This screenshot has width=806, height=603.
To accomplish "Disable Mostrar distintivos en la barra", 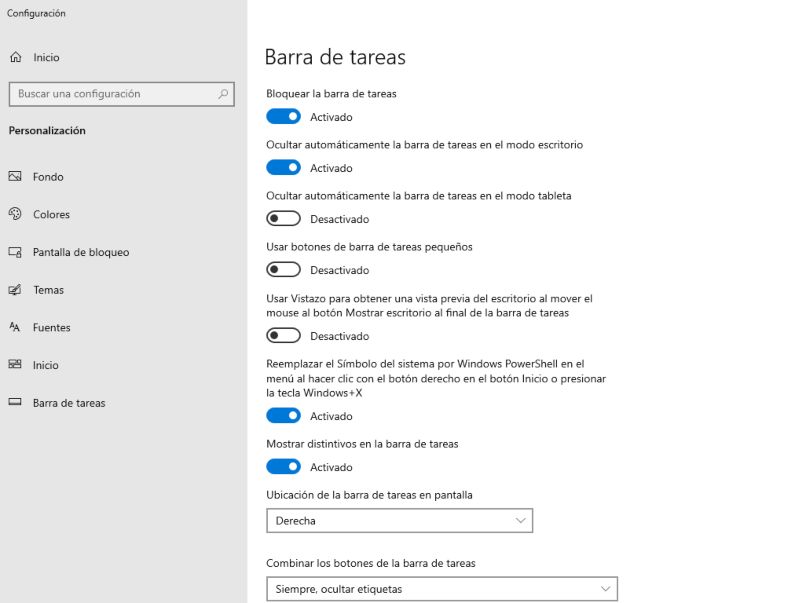I will pos(283,466).
